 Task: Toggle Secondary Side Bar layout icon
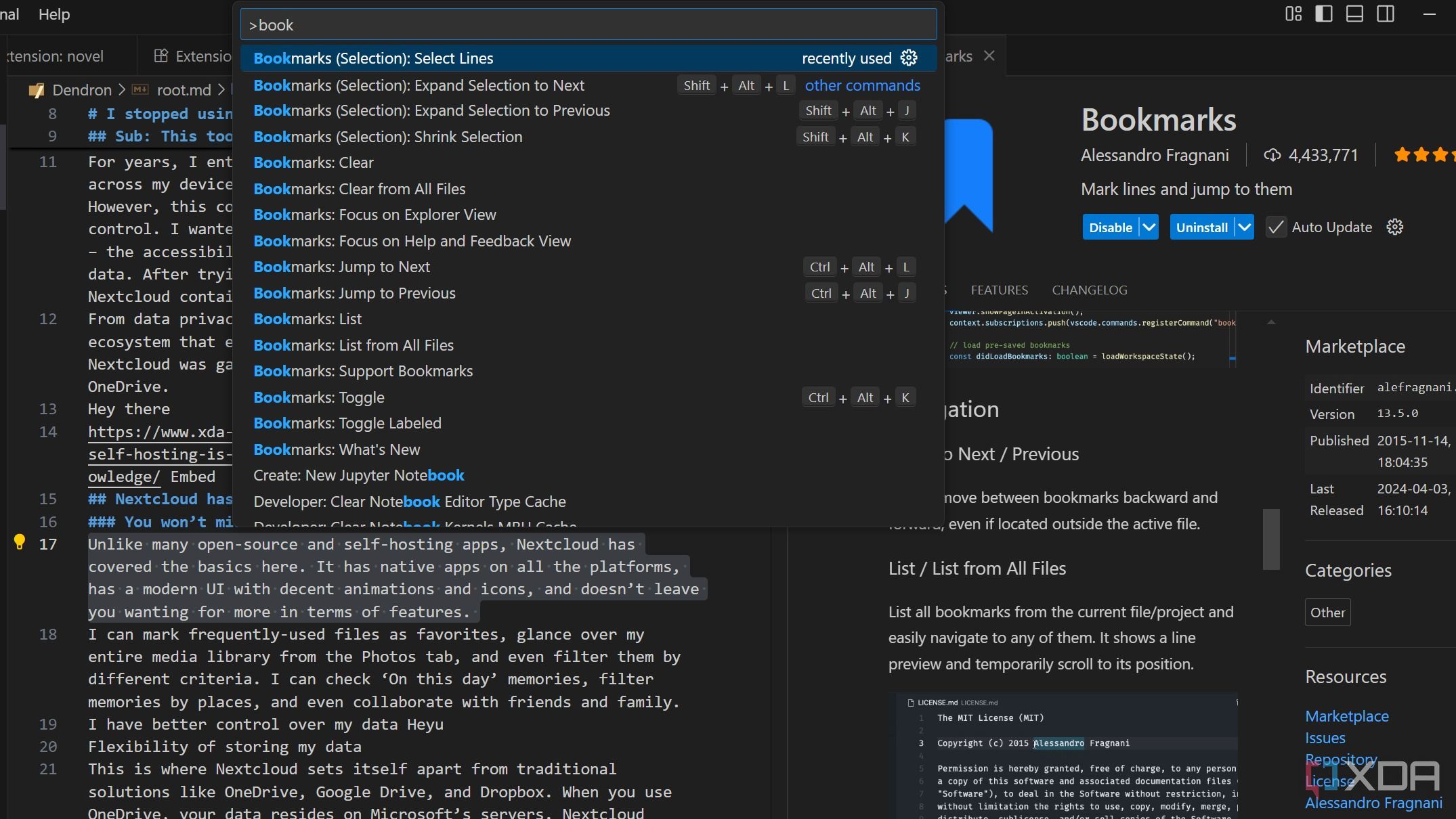click(x=1386, y=14)
